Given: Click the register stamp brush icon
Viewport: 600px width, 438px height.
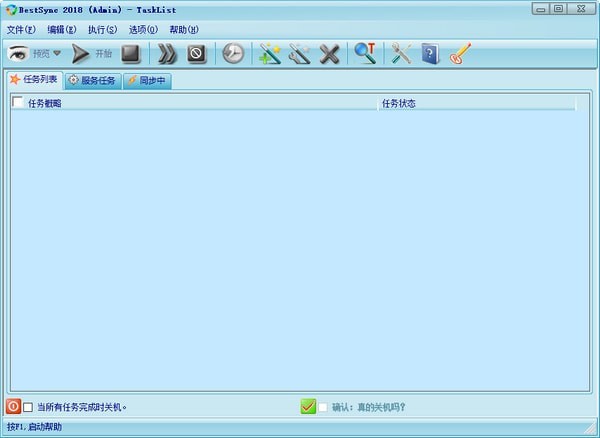Looking at the screenshot, I should tap(460, 54).
